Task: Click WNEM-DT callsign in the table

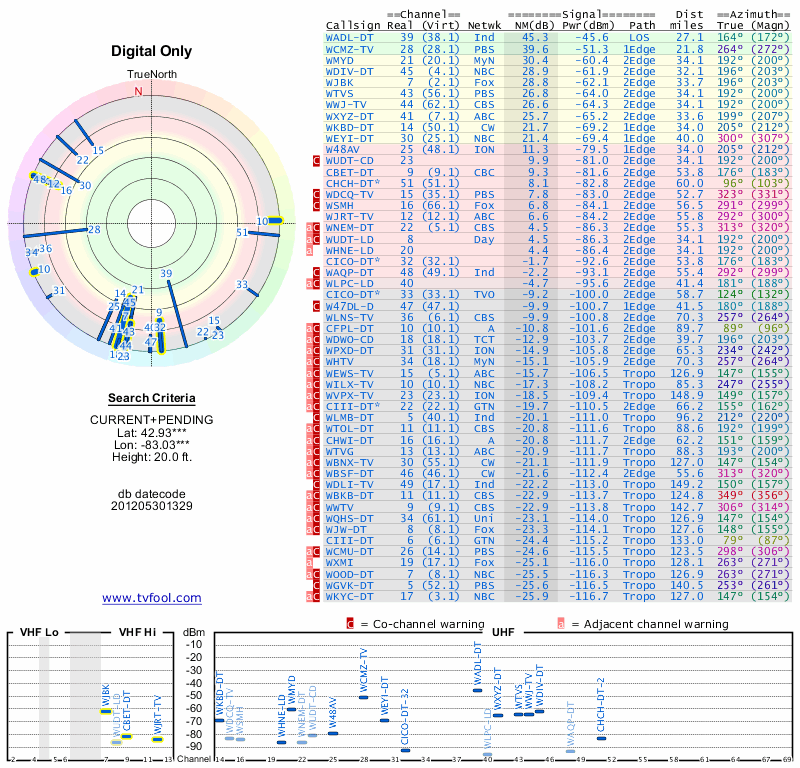Action: [x=349, y=228]
